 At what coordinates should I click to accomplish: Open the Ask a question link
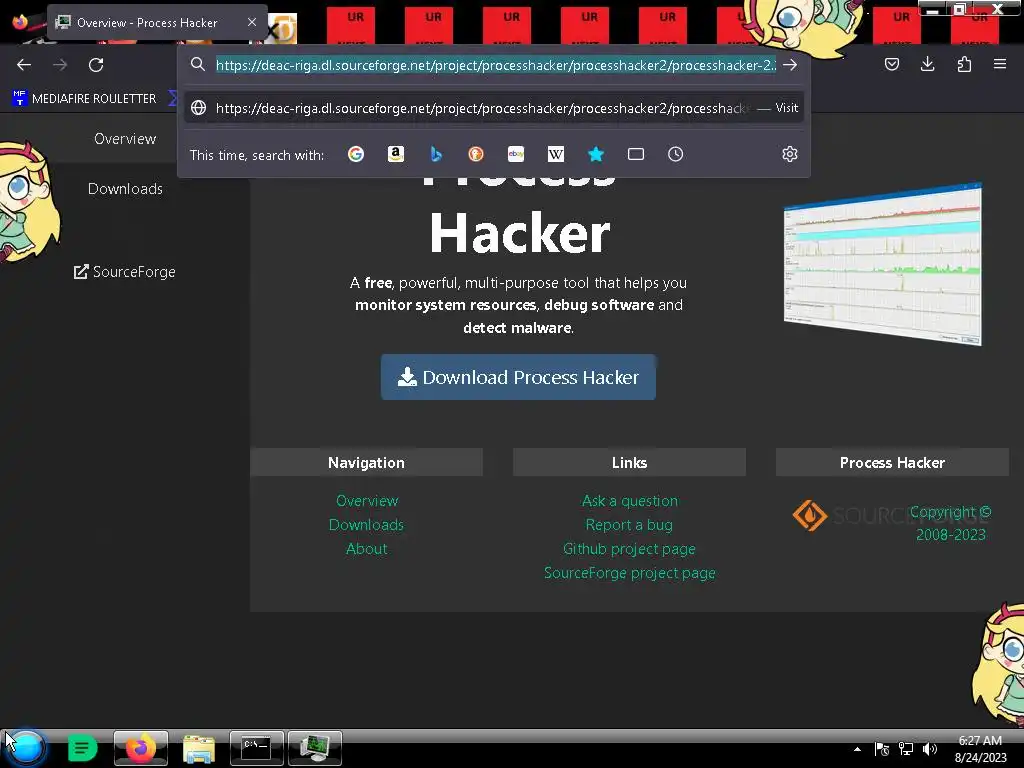[630, 501]
